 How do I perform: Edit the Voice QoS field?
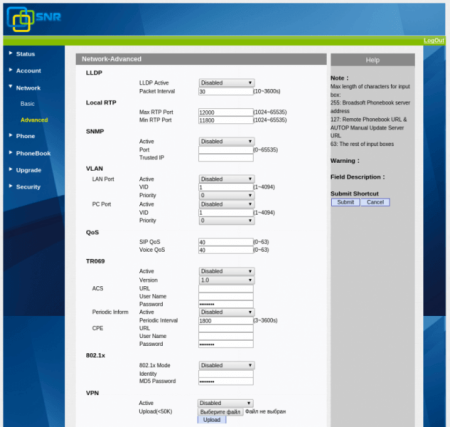[226, 250]
